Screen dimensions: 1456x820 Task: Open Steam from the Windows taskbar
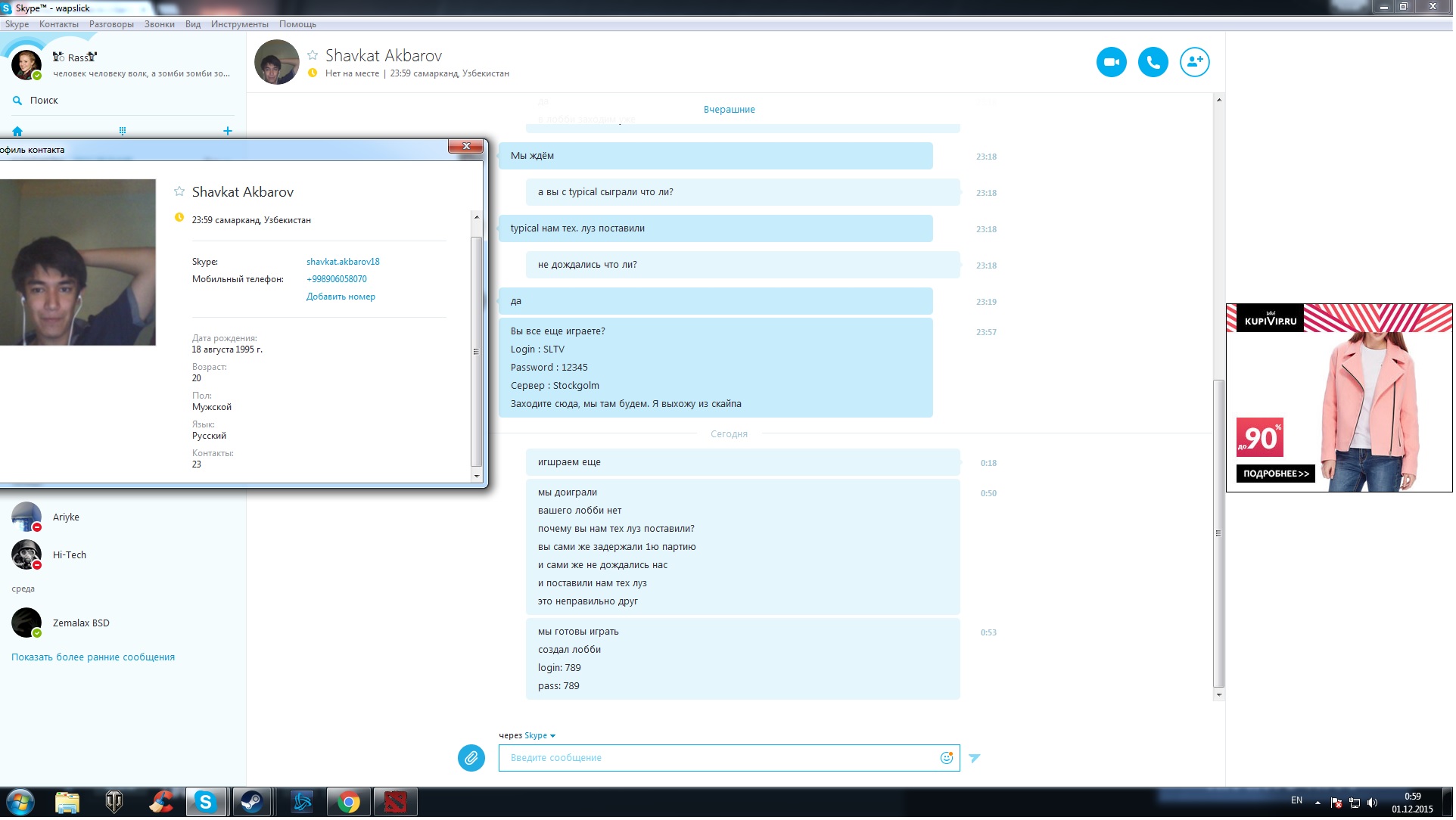pyautogui.click(x=252, y=803)
